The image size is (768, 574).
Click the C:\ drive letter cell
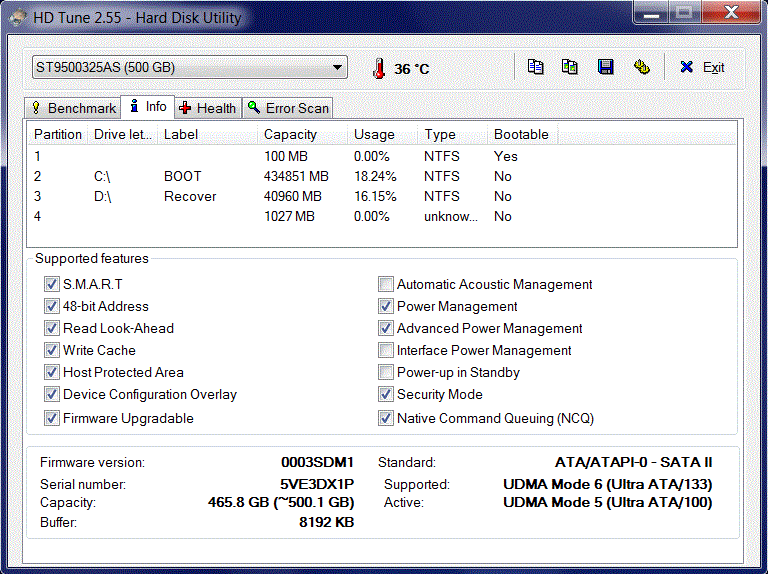(x=102, y=176)
